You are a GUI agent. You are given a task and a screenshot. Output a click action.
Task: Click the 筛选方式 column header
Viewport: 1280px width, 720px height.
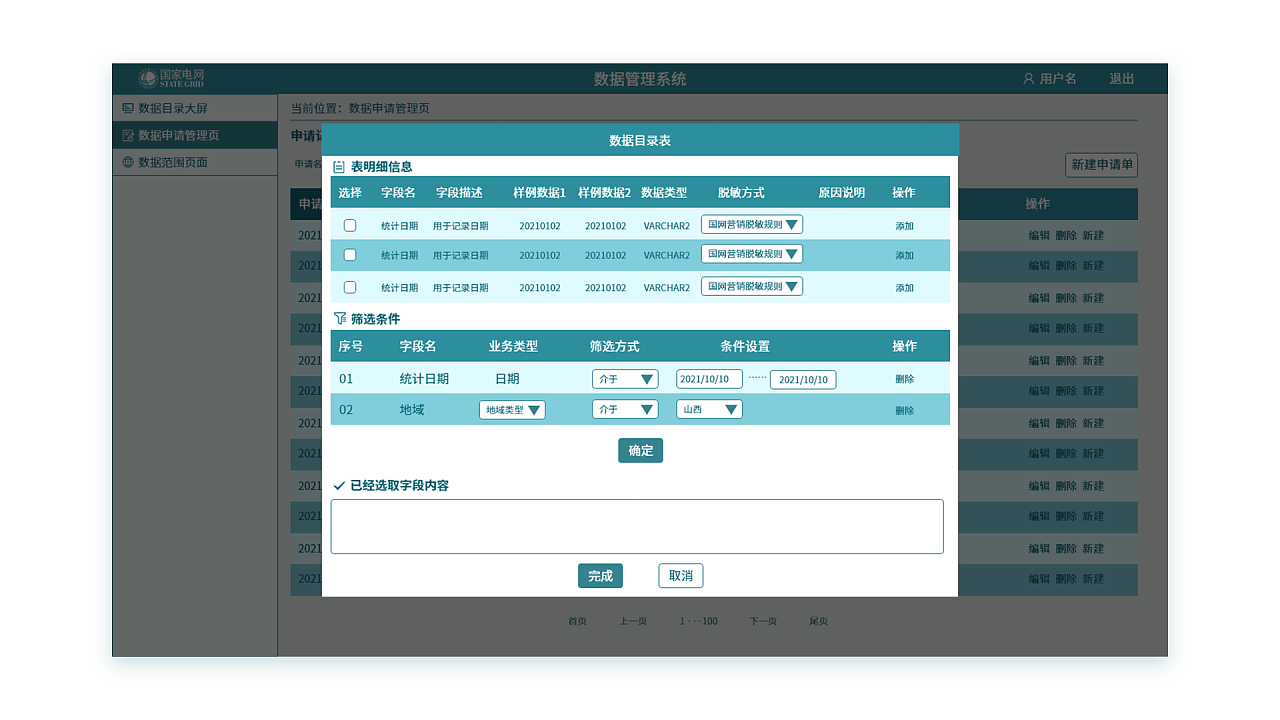614,346
